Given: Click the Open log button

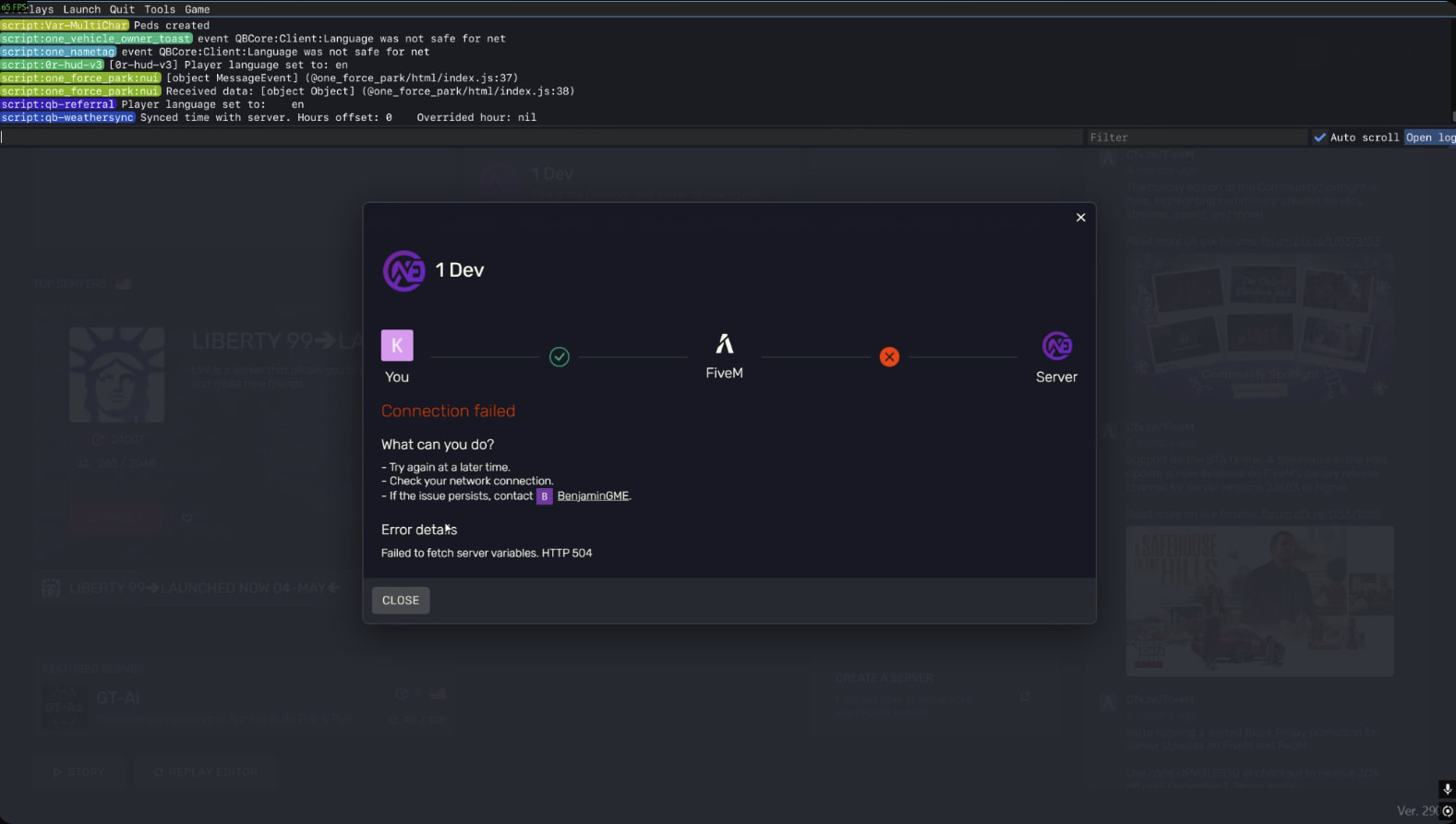Looking at the screenshot, I should tap(1430, 137).
